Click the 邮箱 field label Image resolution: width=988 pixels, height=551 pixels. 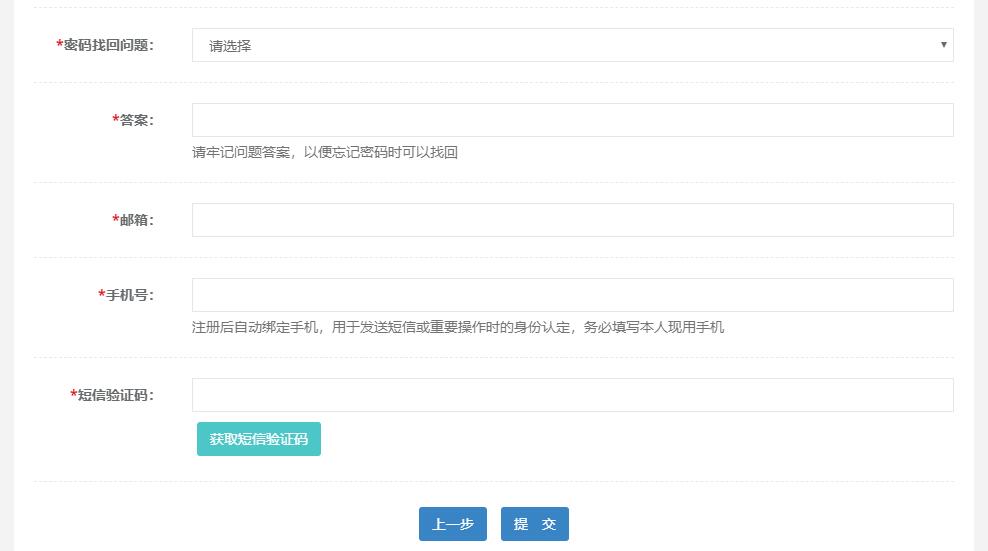[136, 220]
